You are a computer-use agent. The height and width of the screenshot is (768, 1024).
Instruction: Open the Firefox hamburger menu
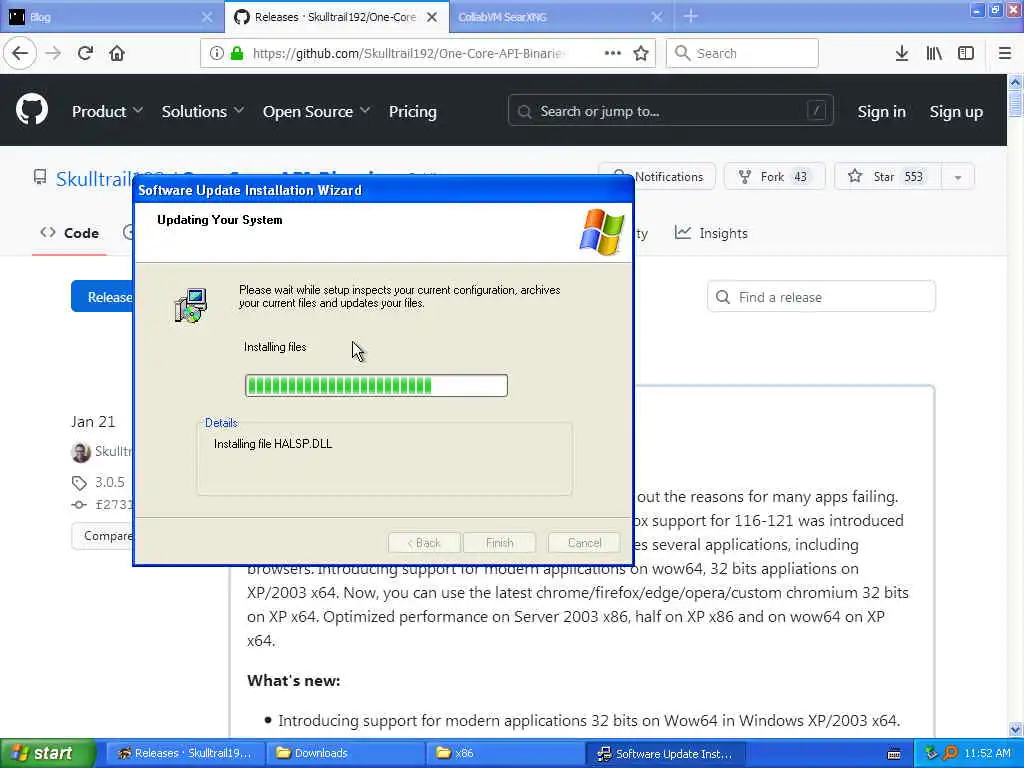(x=1004, y=54)
